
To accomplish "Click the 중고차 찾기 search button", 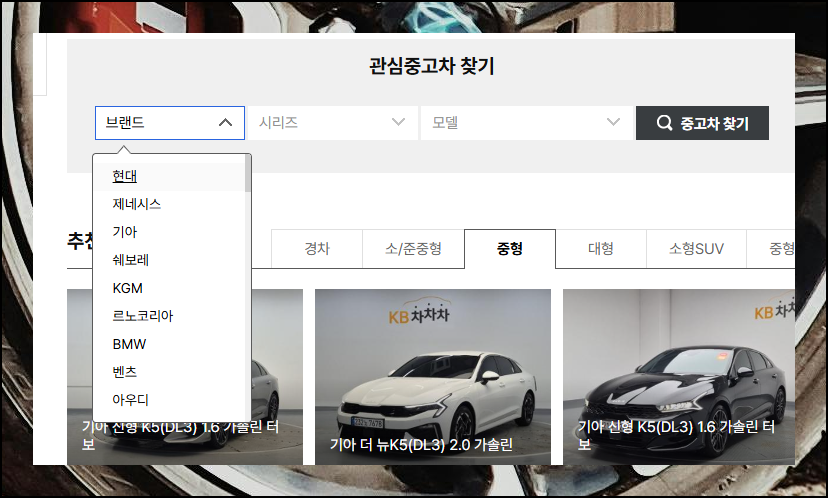I will pyautogui.click(x=702, y=123).
